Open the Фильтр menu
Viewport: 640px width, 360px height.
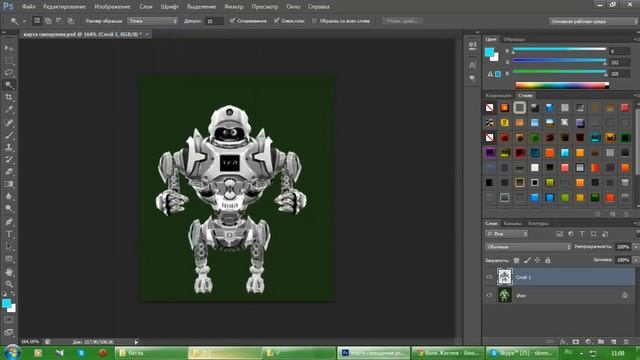pyautogui.click(x=233, y=7)
